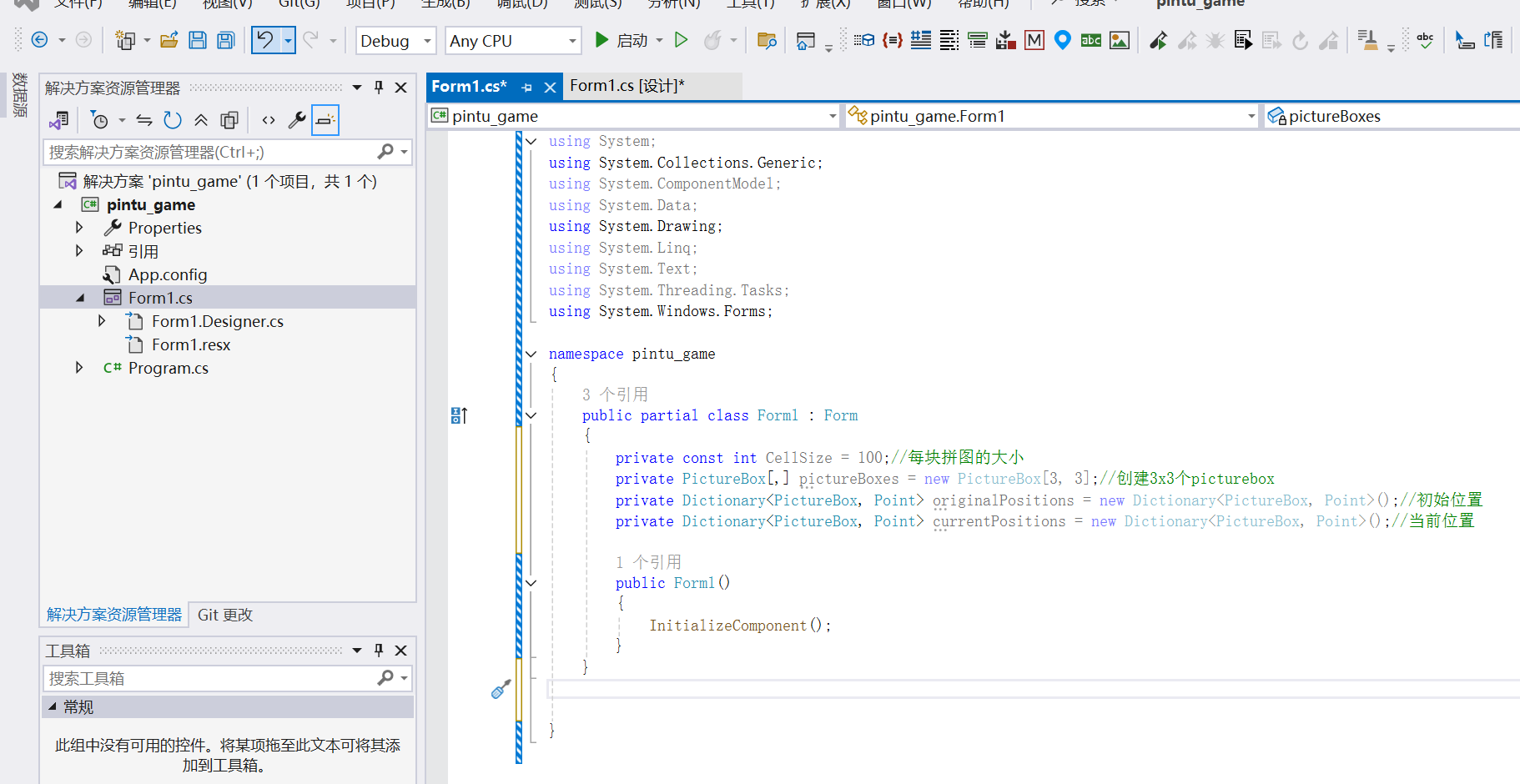Refresh the Solution Explorer
The height and width of the screenshot is (784, 1520).
click(x=173, y=120)
